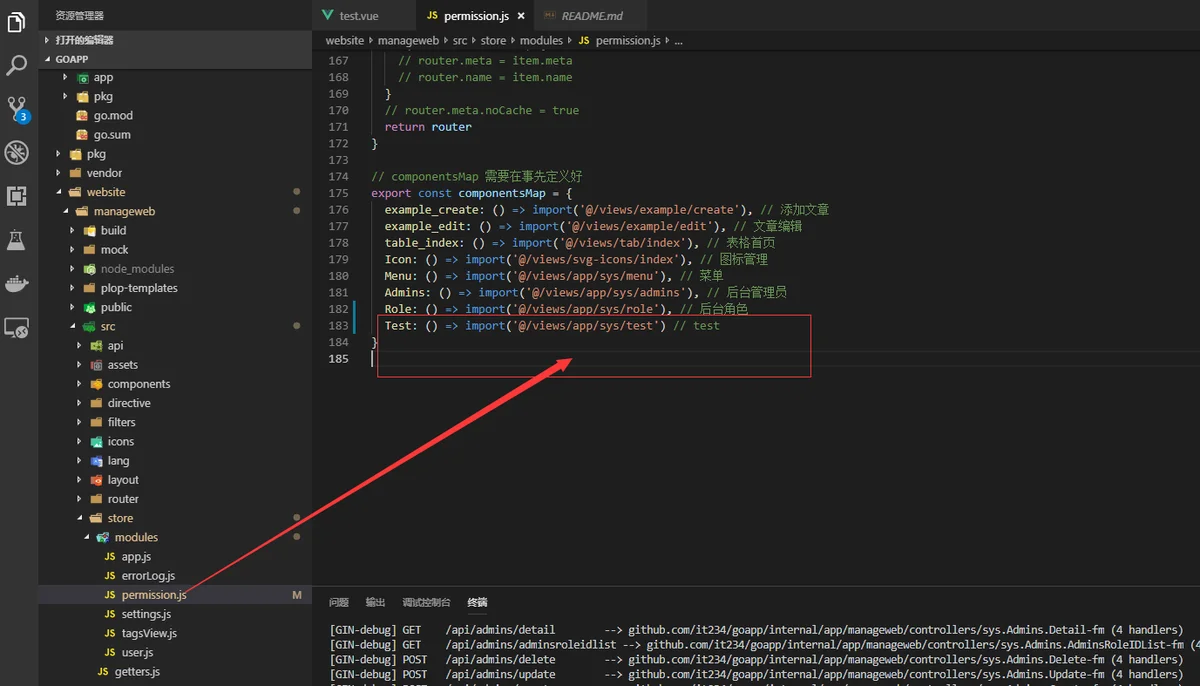Open the Explorer files icon in activity bar
The height and width of the screenshot is (686, 1200).
[16, 22]
